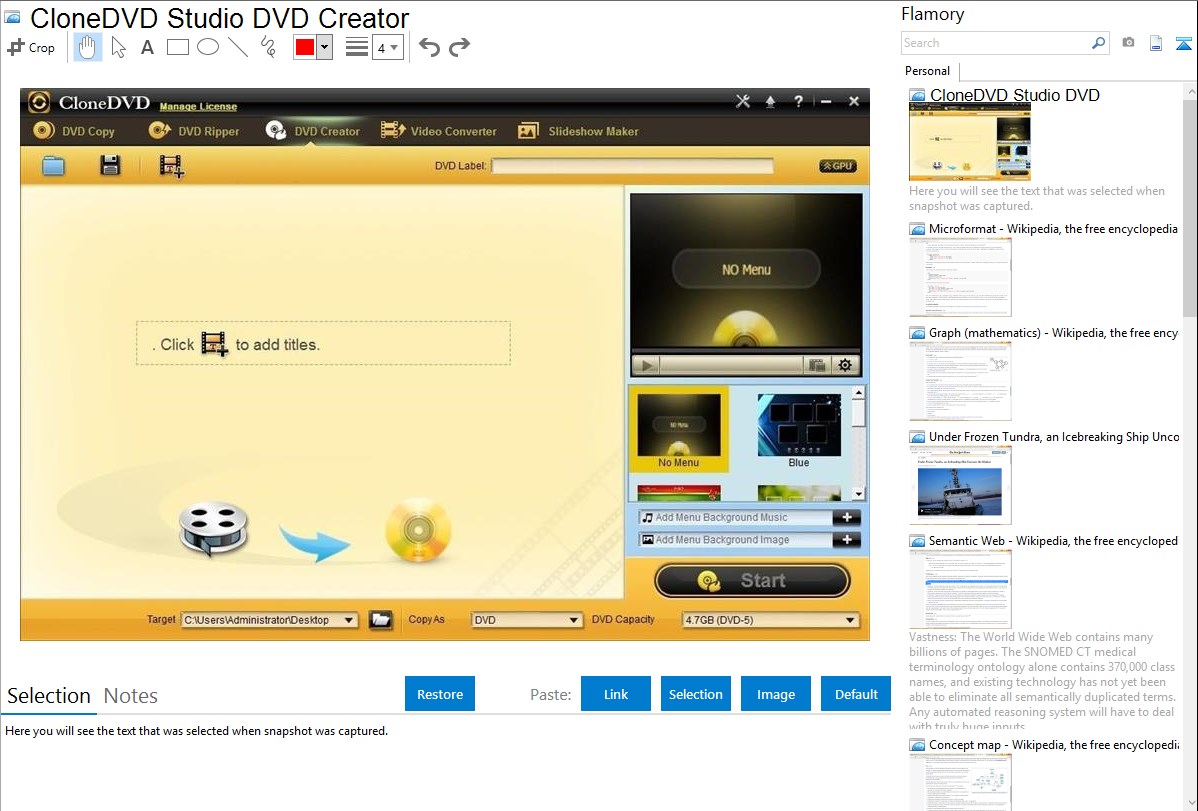Select the Crop tool
1198x811 pixels.
[31, 47]
